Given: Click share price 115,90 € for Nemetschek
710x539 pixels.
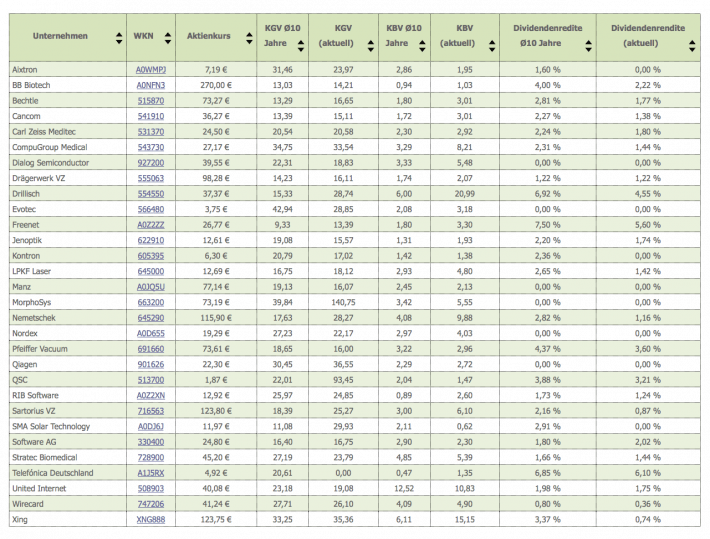Looking at the screenshot, I should click(x=216, y=318).
